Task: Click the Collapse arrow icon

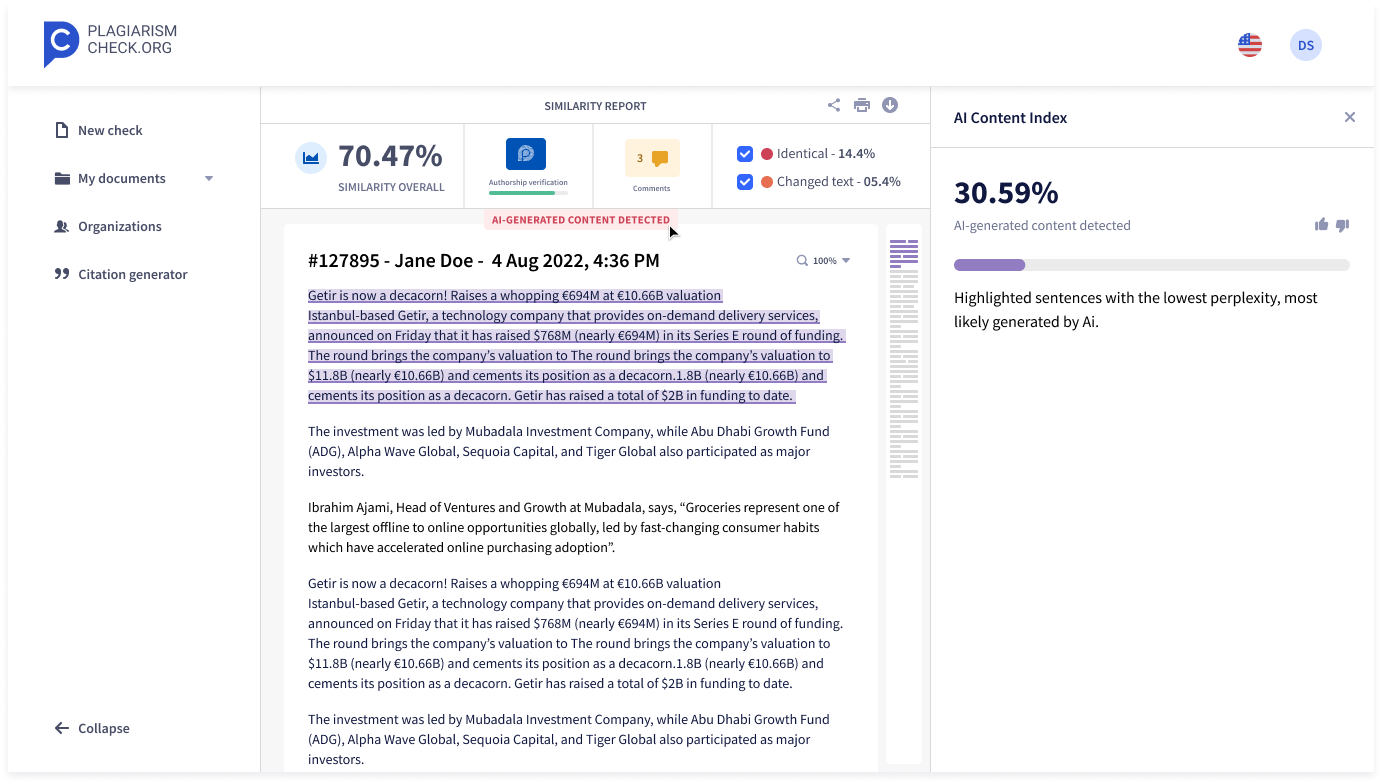Action: 62,728
